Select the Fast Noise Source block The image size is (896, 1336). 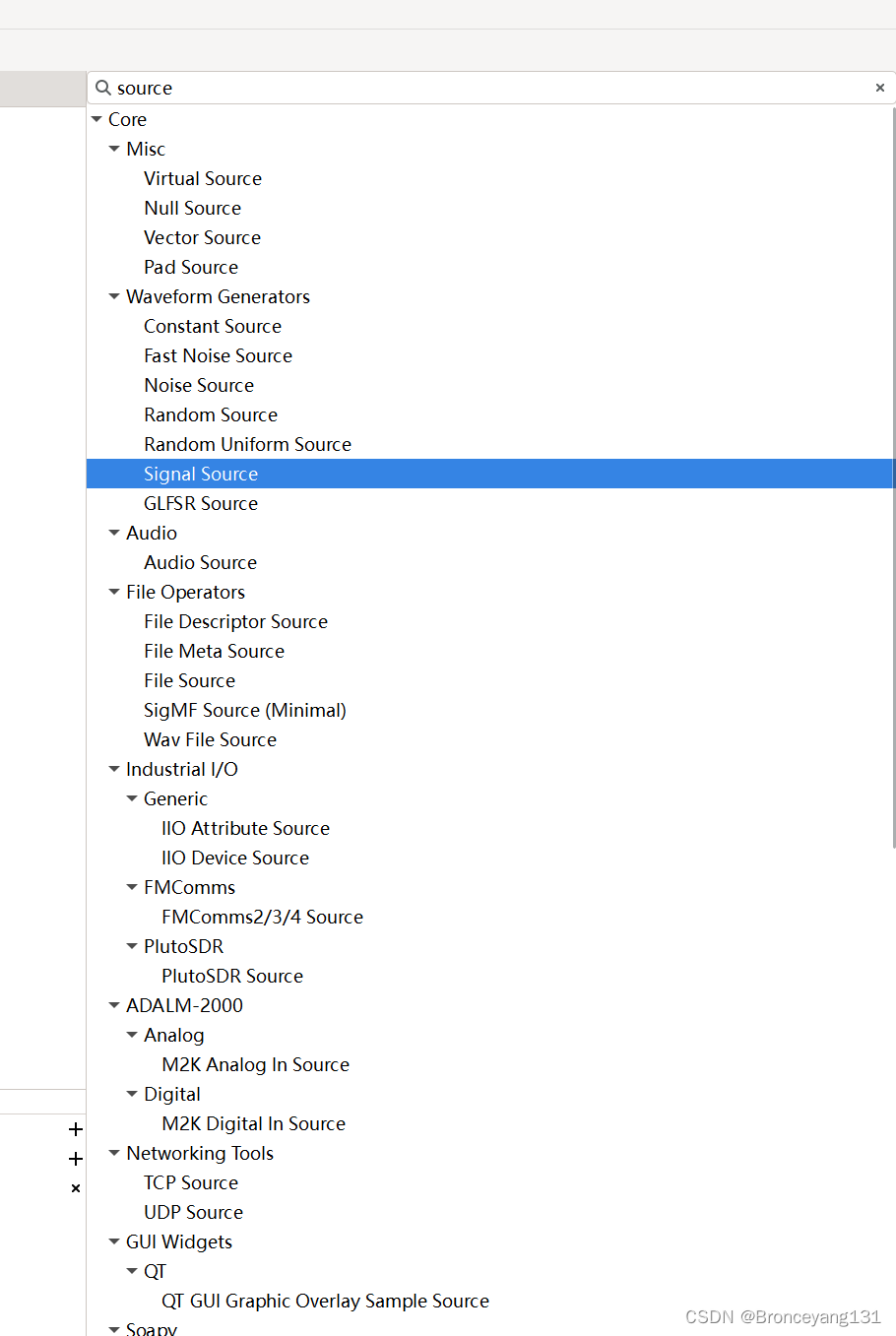(x=219, y=355)
